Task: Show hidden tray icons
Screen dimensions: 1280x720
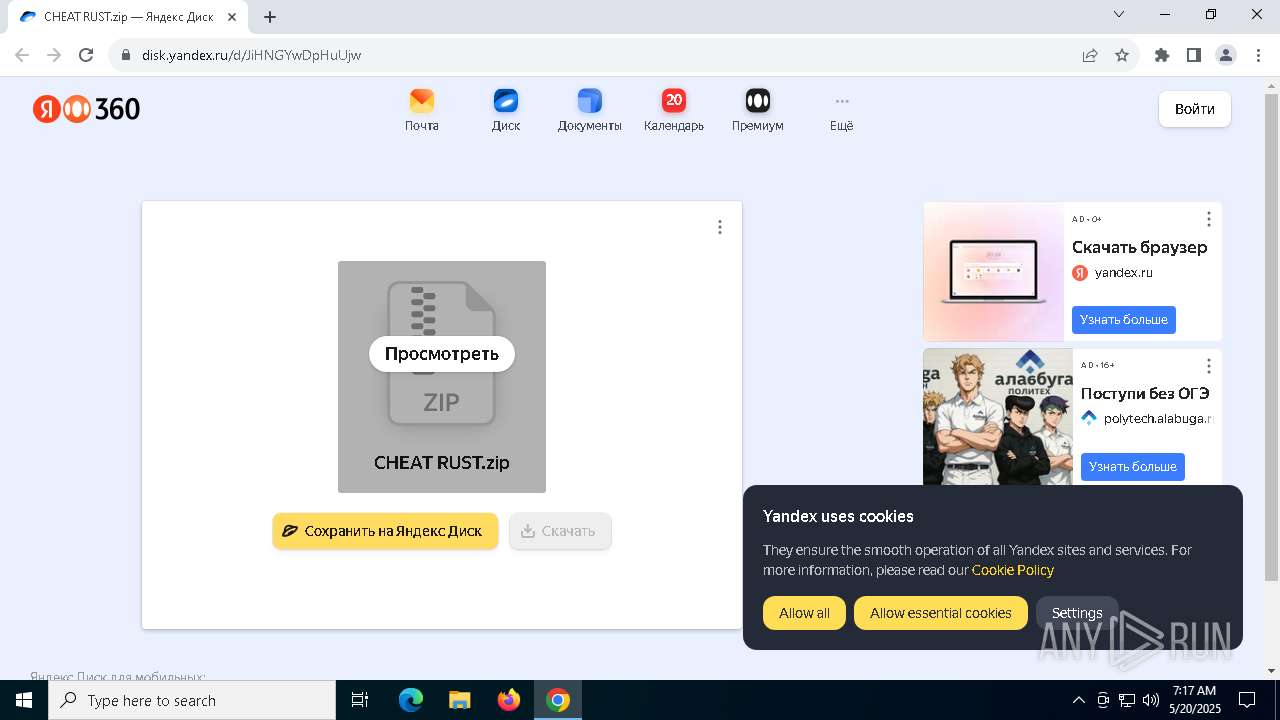Action: 1078,700
